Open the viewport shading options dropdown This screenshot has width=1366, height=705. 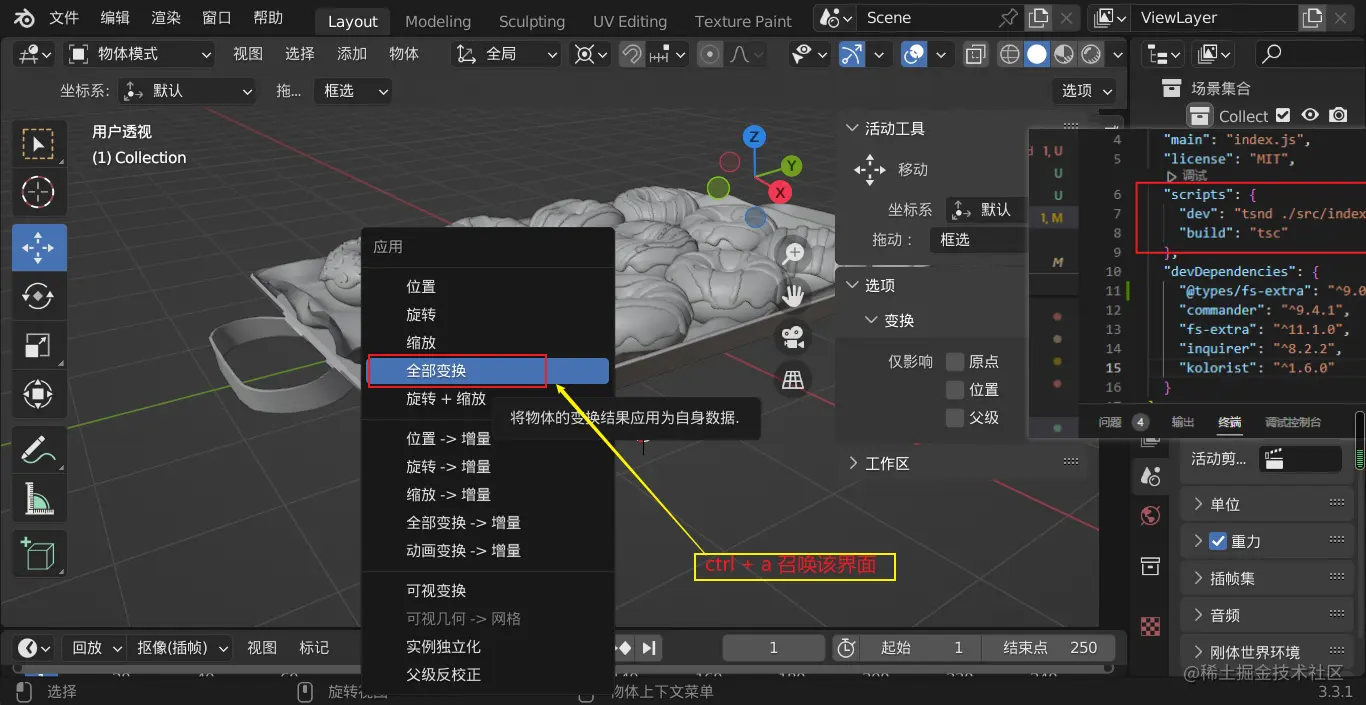click(1118, 54)
